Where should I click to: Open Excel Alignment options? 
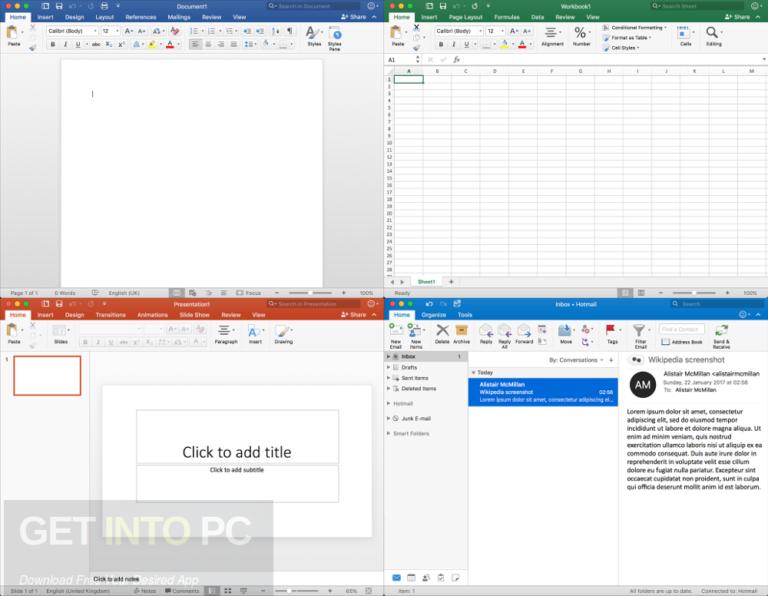click(552, 36)
